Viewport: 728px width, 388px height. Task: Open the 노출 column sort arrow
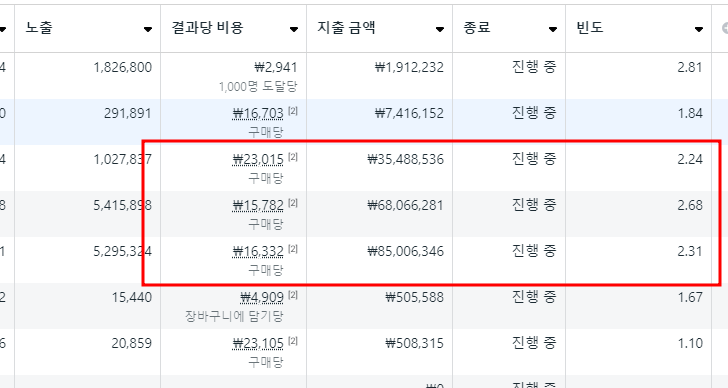(x=148, y=29)
